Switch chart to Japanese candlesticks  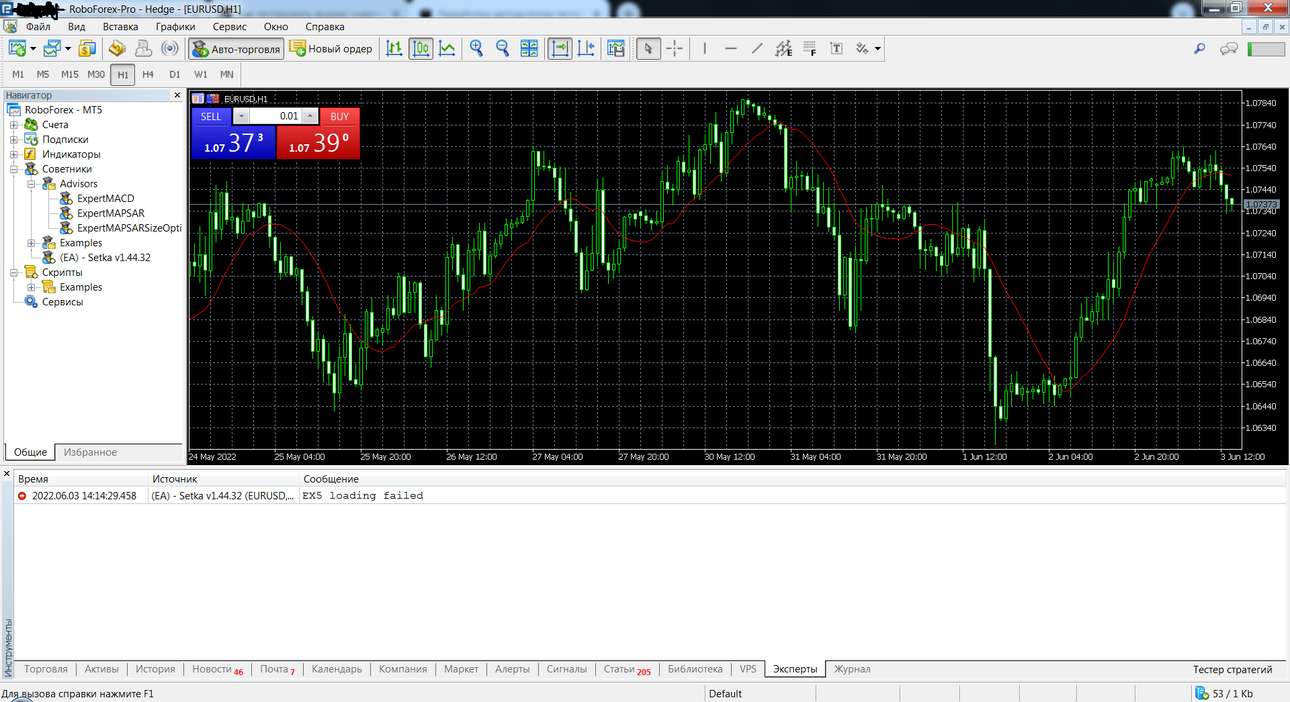pos(421,48)
